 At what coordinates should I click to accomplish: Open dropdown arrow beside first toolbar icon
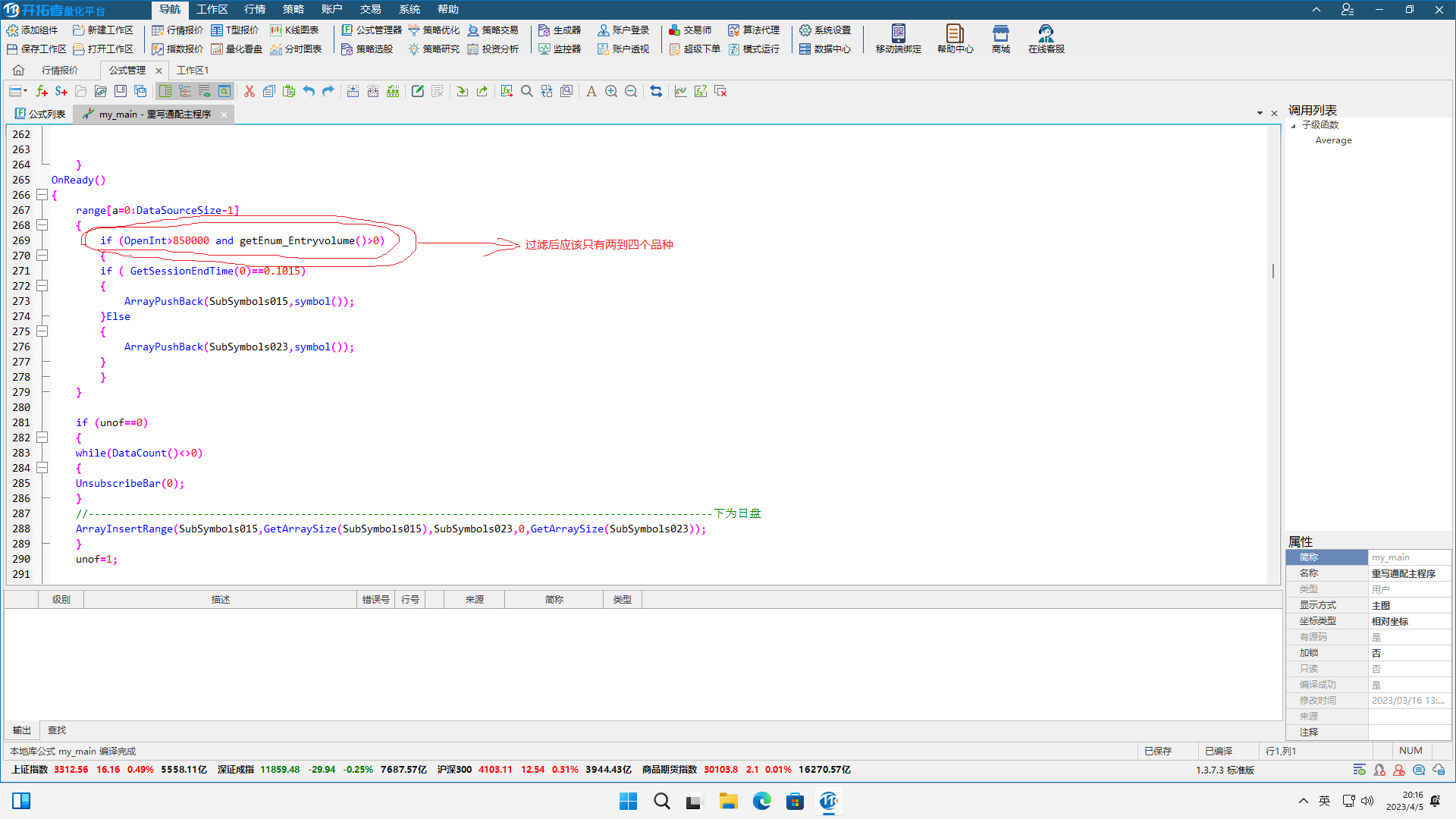tap(26, 91)
